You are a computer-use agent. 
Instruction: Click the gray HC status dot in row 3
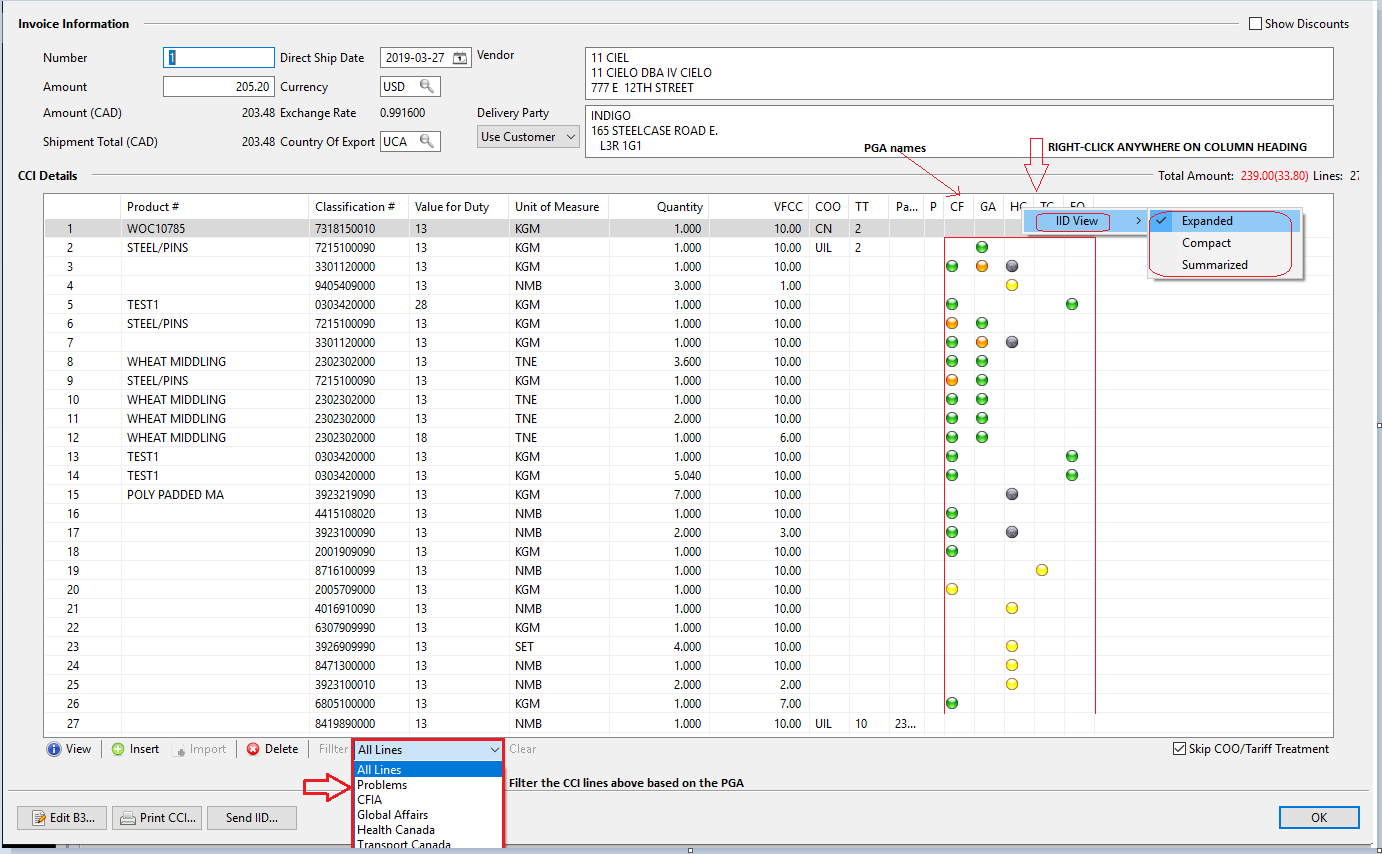(1012, 266)
